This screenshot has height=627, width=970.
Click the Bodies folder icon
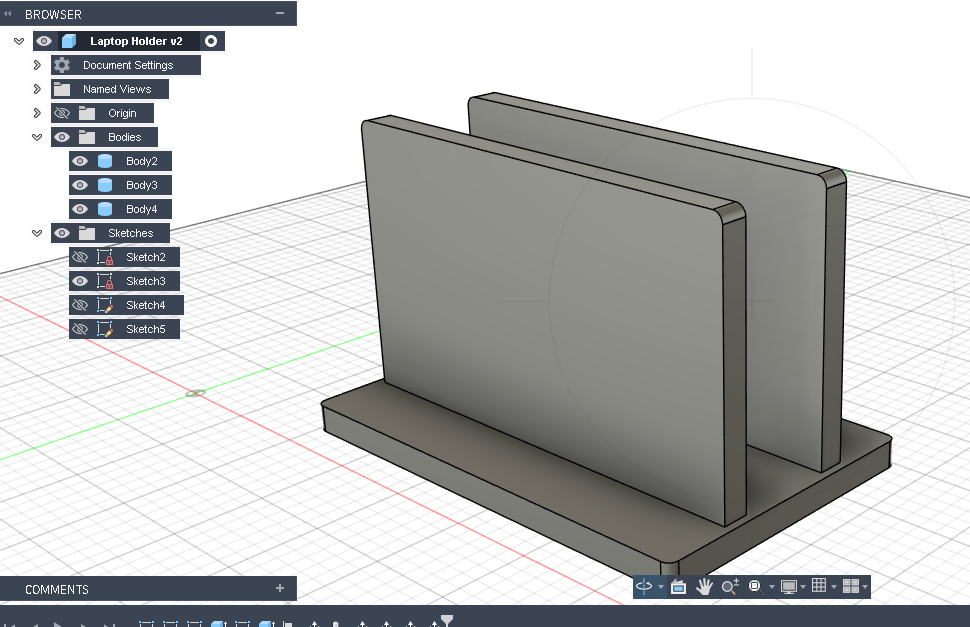87,137
